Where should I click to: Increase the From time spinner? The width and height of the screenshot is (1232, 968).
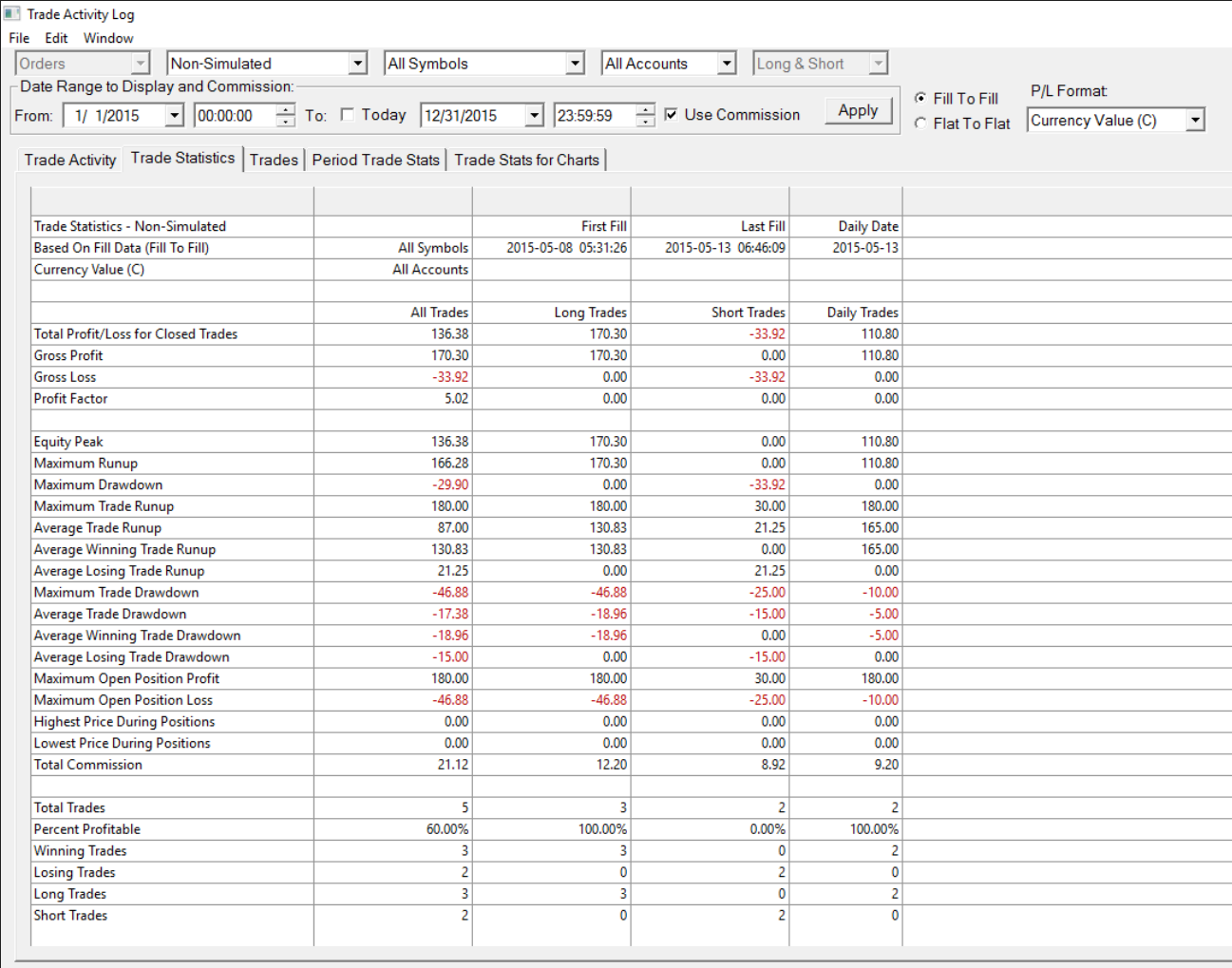285,109
